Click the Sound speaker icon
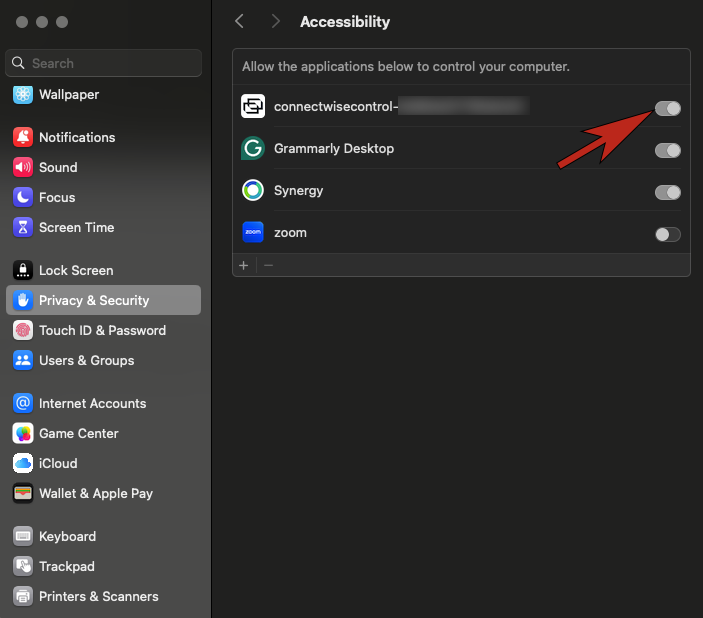This screenshot has width=703, height=618. pos(22,167)
